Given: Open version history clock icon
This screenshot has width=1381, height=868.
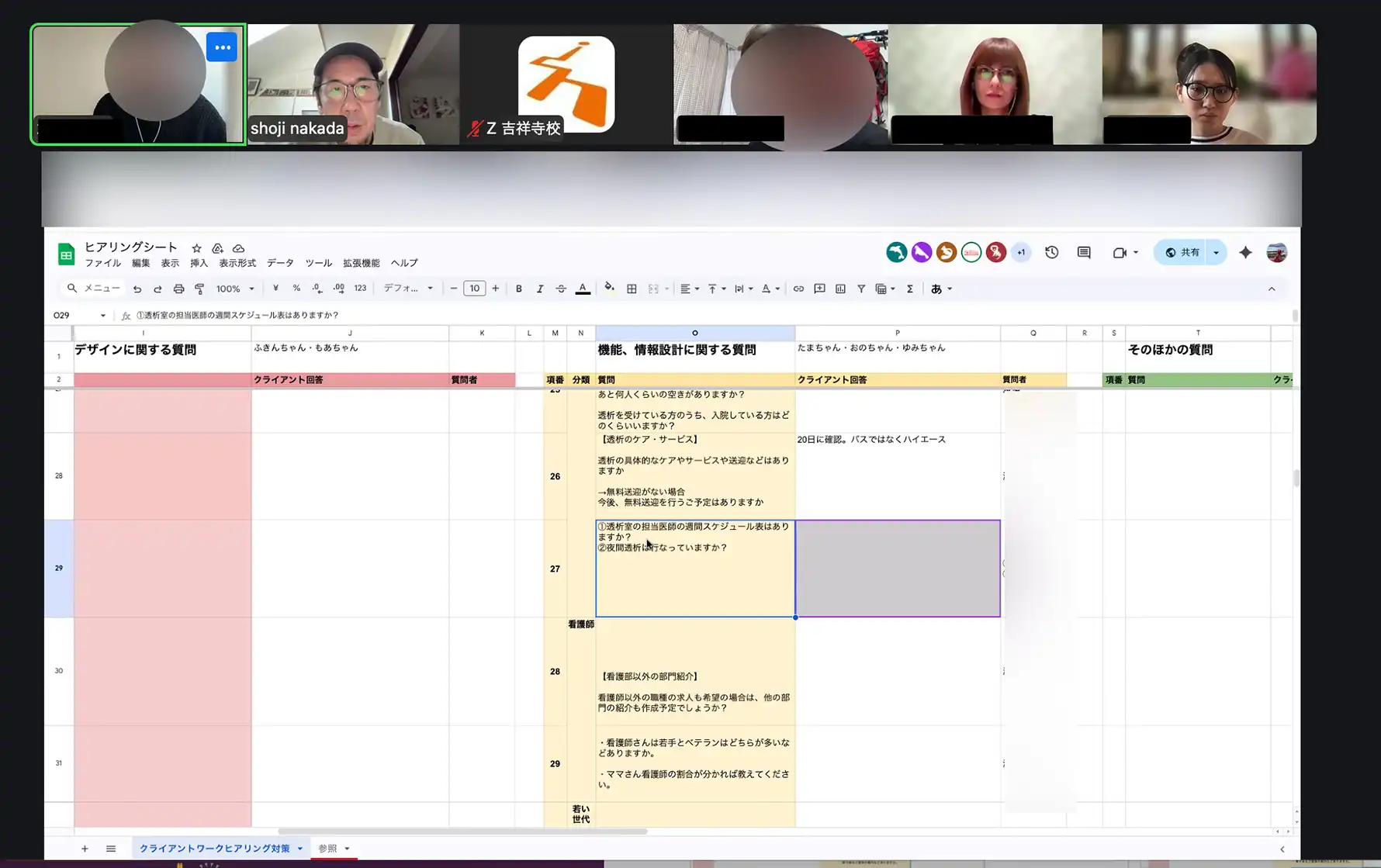Looking at the screenshot, I should coord(1051,252).
